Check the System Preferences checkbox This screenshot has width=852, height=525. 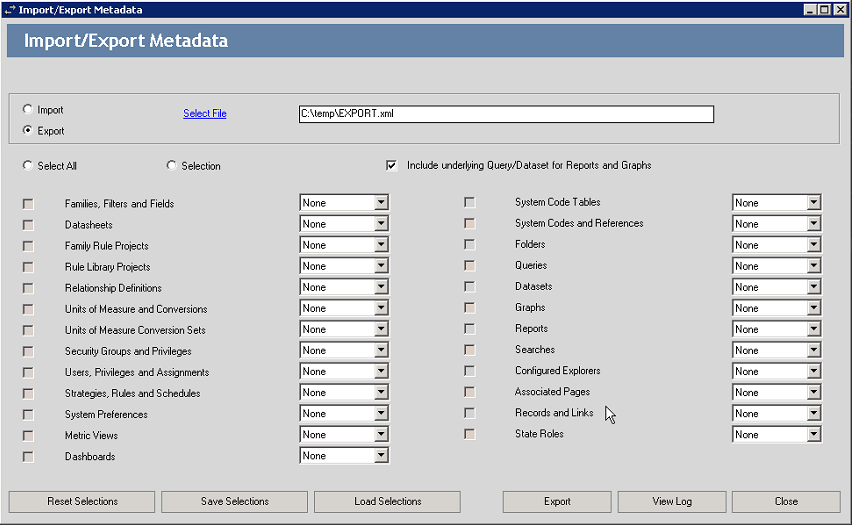(x=28, y=415)
